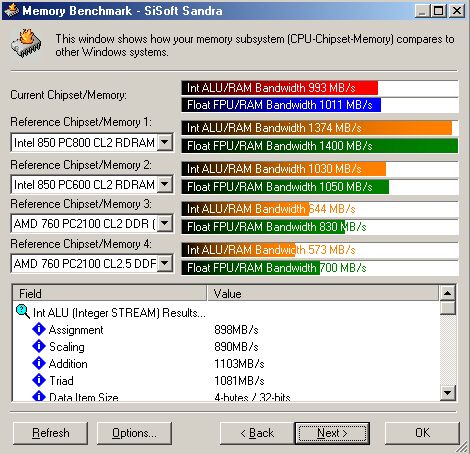Screen dimensions: 470x454
Task: Go to previous page with Back button
Action: click(257, 433)
